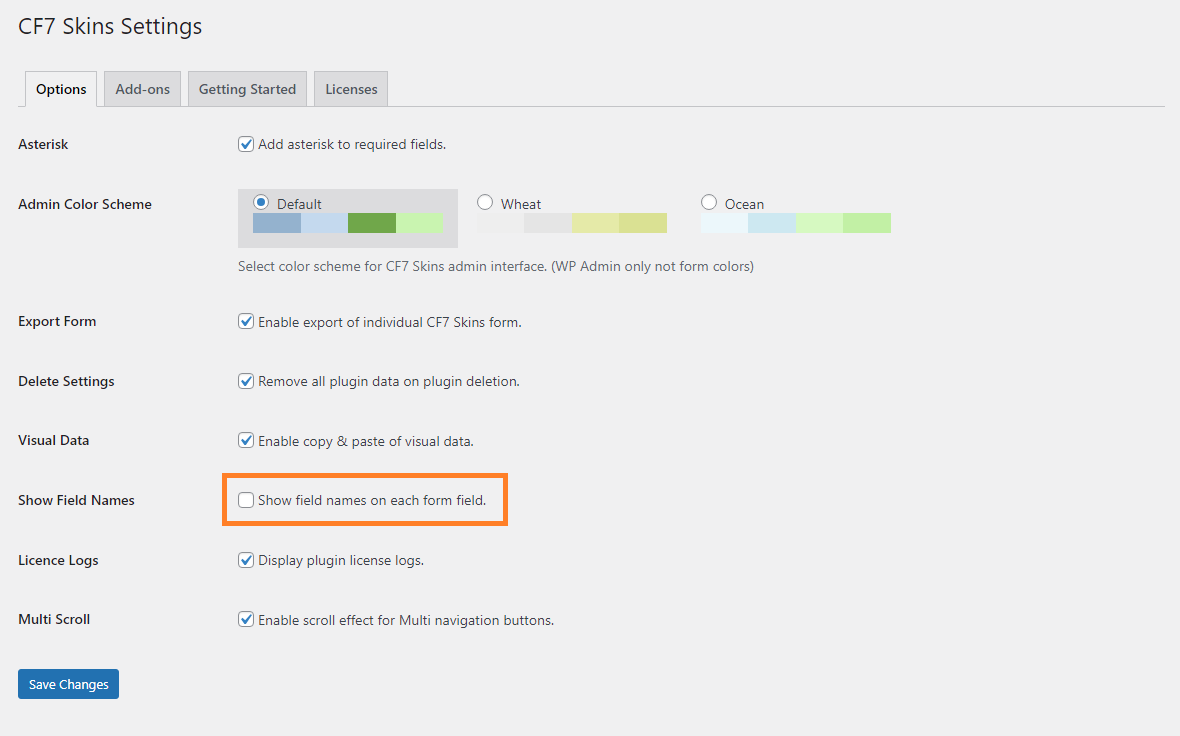Screen dimensions: 1180x736
Task: Uncheck Display plugin license logs
Action: click(x=246, y=560)
